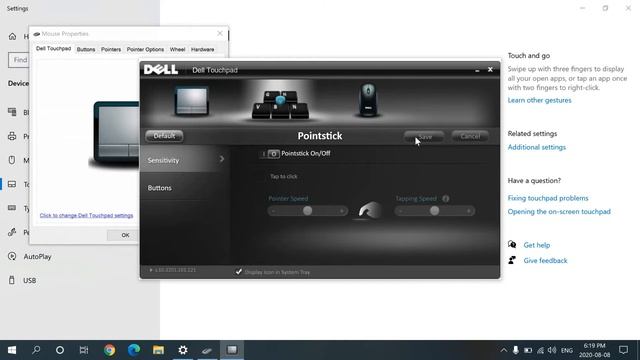Screen dimensions: 640x360
Task: Switch to the Hardware tab in Mouse Properties
Action: [202, 49]
